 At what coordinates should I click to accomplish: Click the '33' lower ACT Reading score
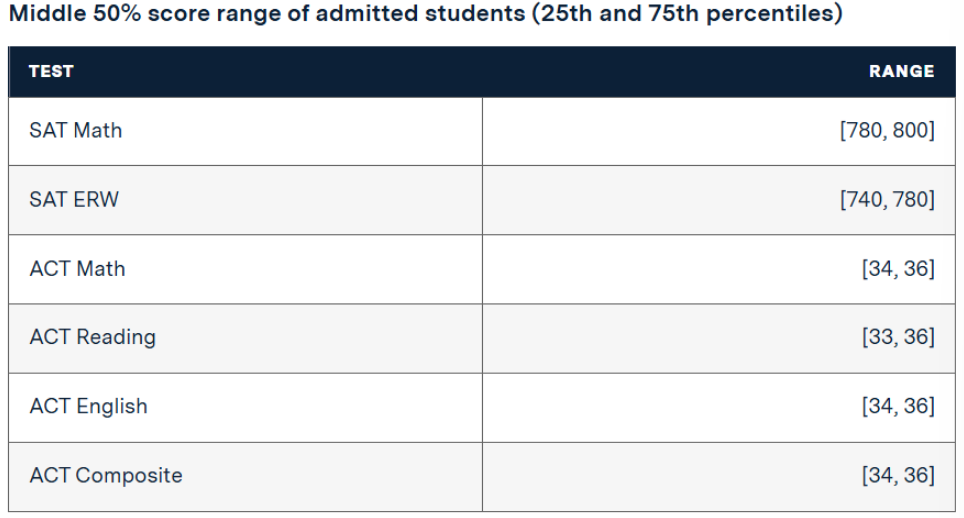pyautogui.click(x=880, y=337)
